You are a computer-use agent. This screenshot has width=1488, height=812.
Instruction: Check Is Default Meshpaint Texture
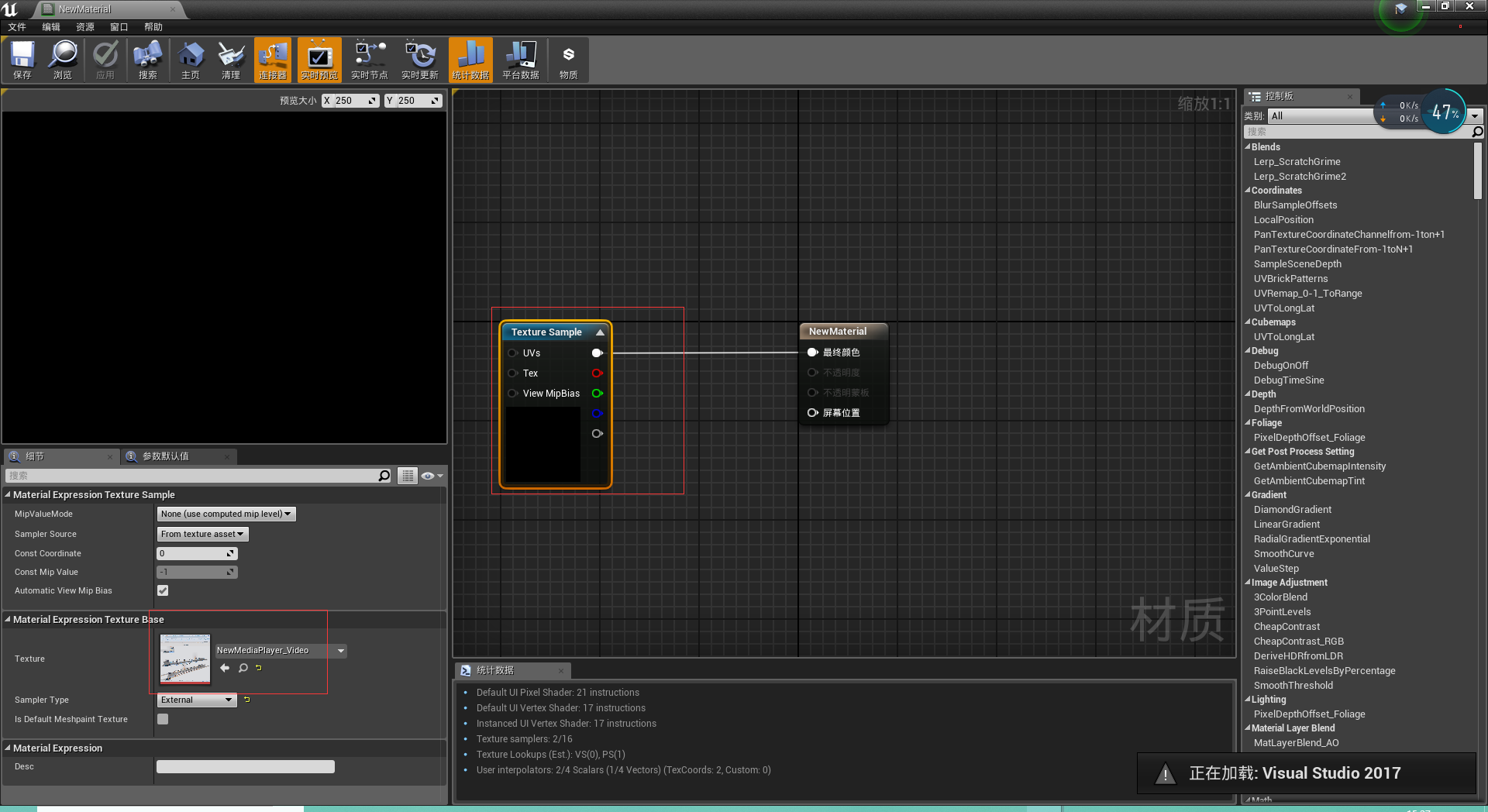click(163, 719)
